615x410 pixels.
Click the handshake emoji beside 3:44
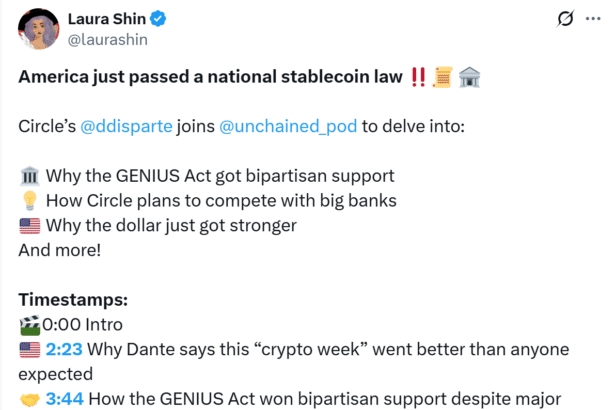point(28,397)
